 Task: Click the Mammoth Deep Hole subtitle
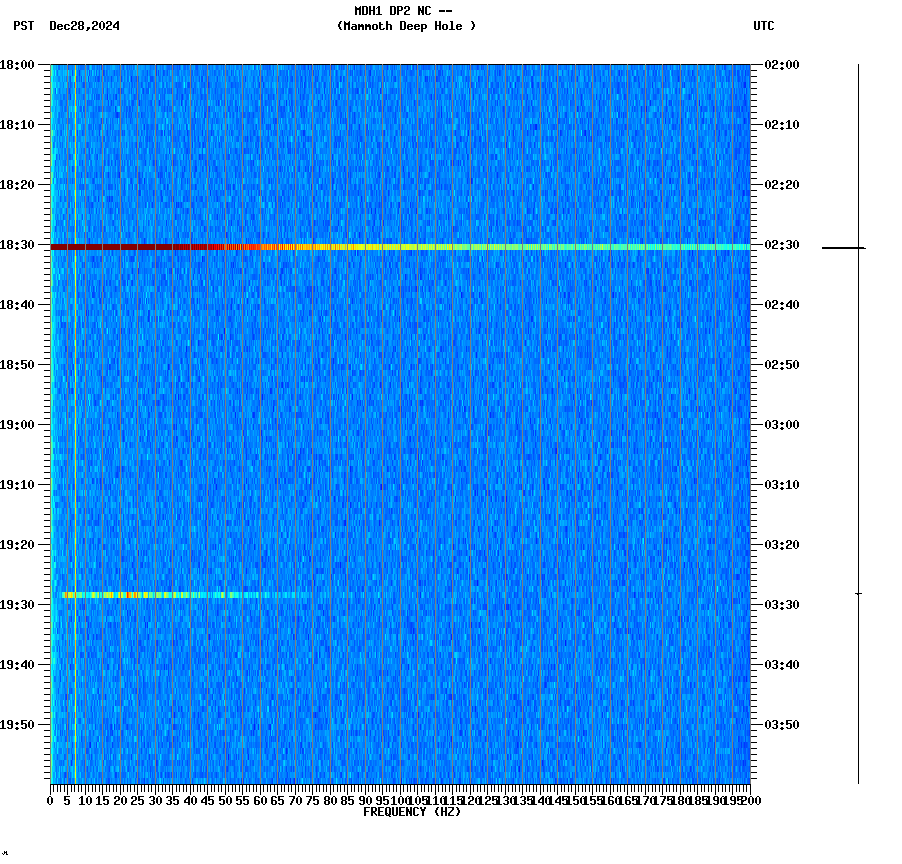point(407,27)
